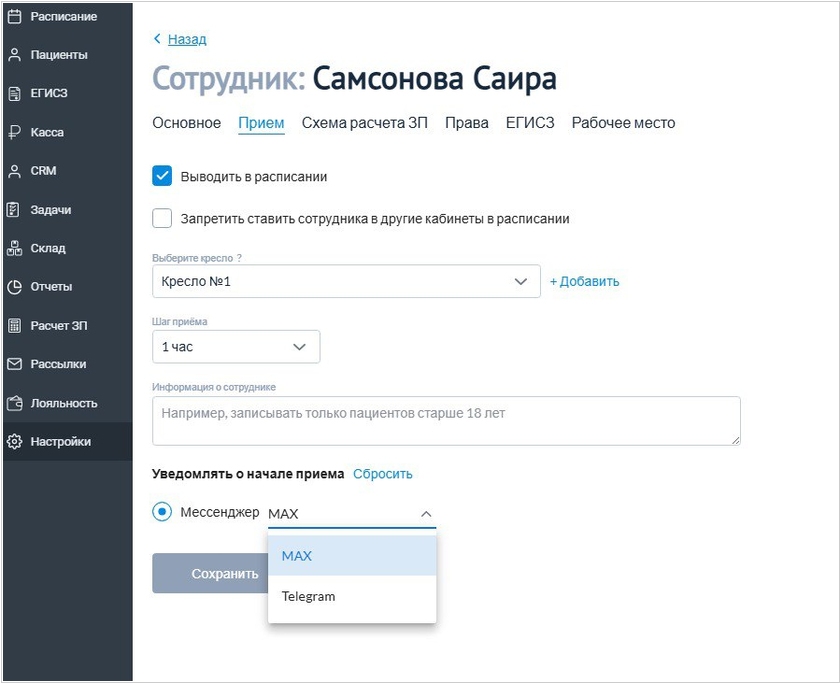Choose Telegram from messenger list
The width and height of the screenshot is (840, 683).
(x=308, y=596)
